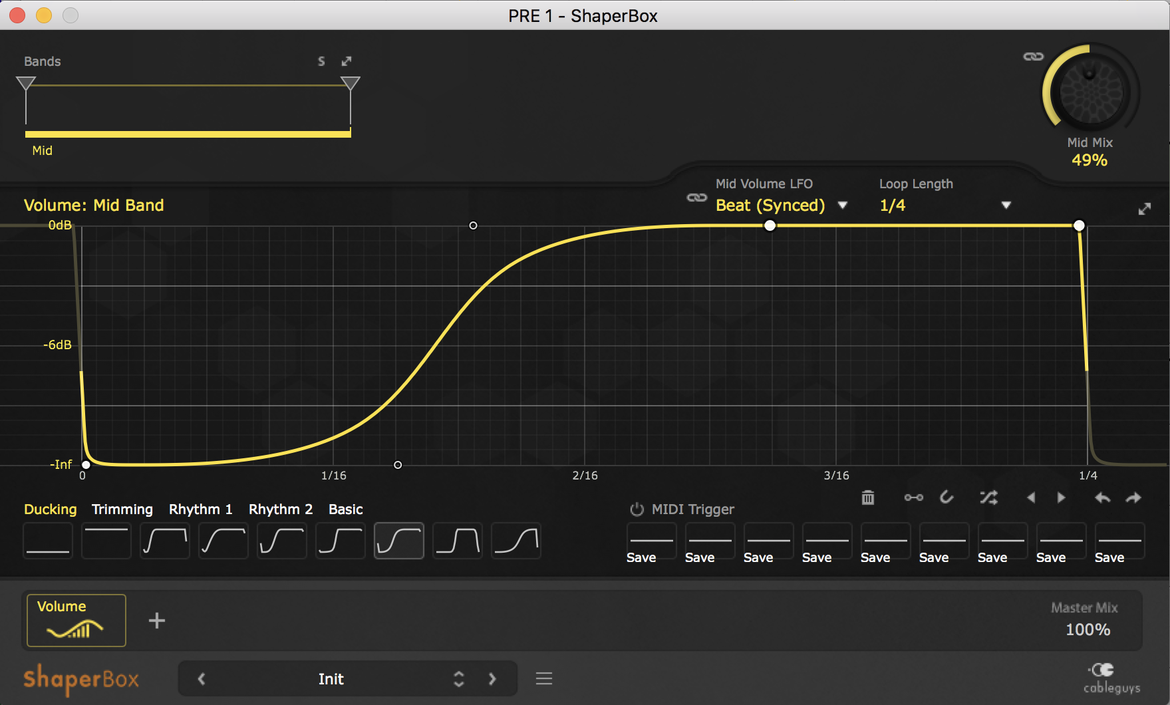Shift the wave left with the left triangle

1031,498
